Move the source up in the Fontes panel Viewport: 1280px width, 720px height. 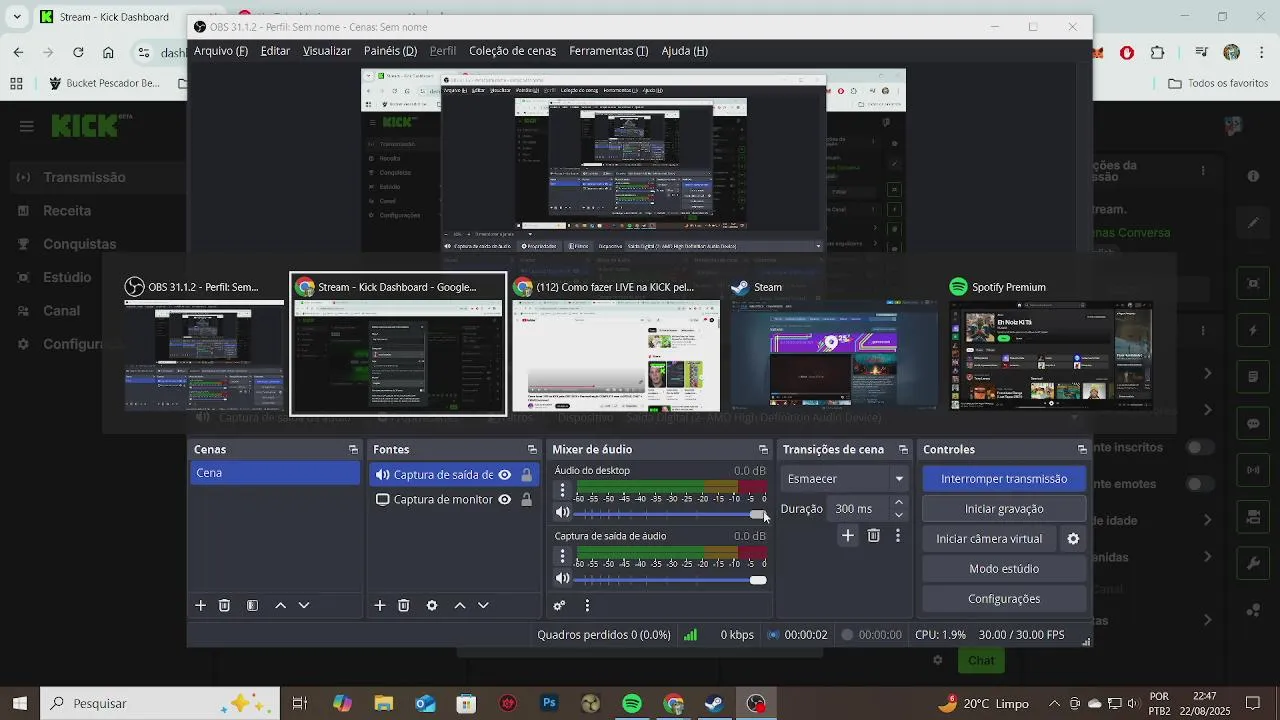click(x=459, y=605)
